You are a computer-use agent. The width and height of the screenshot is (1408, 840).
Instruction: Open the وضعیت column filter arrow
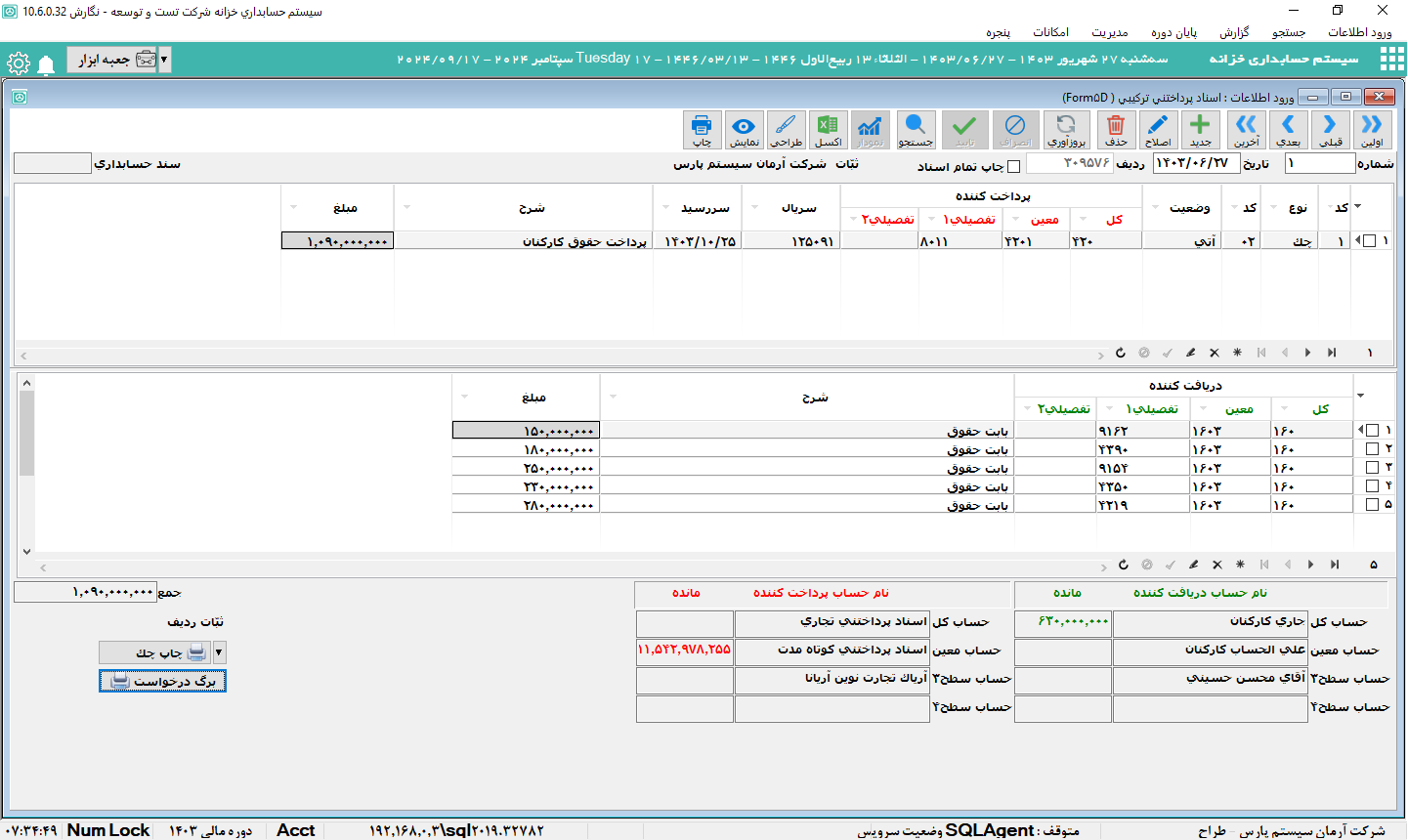1156,207
